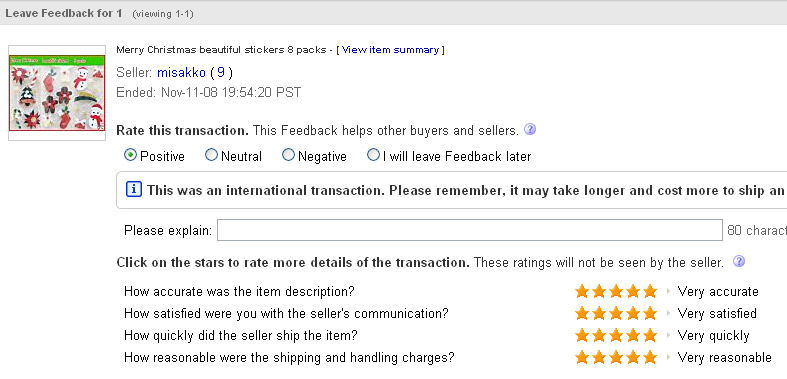This screenshot has height=379, width=787.
Task: Choose the Negative feedback option
Action: pyautogui.click(x=288, y=155)
